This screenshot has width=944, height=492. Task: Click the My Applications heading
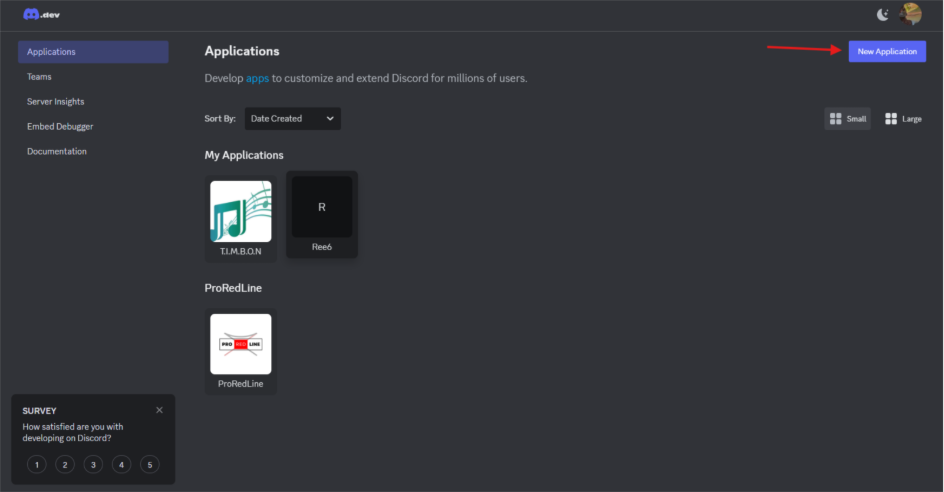[244, 155]
